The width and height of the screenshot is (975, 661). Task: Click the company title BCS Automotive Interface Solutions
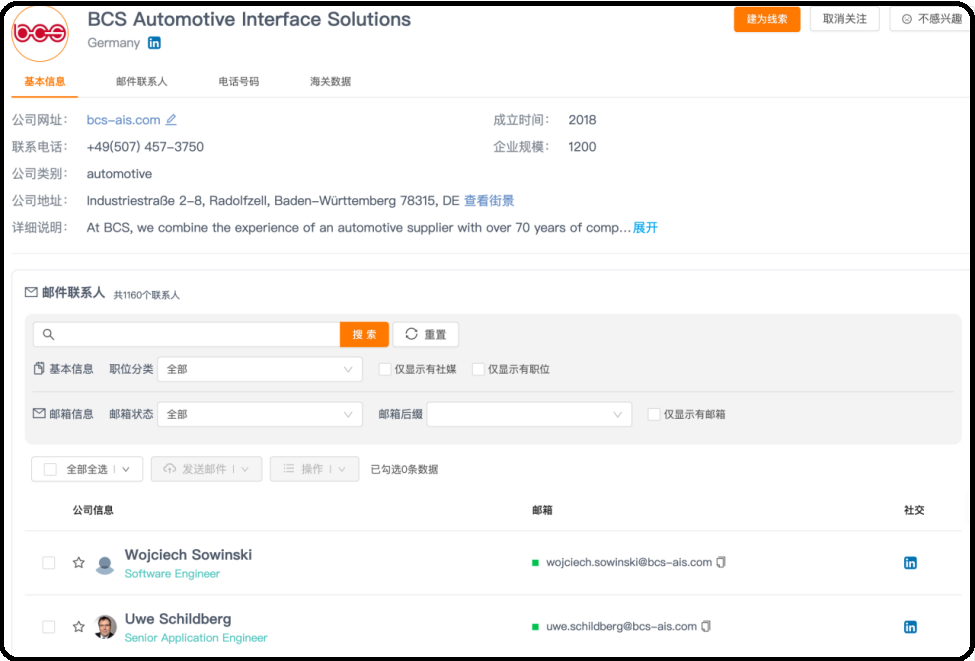coord(249,19)
